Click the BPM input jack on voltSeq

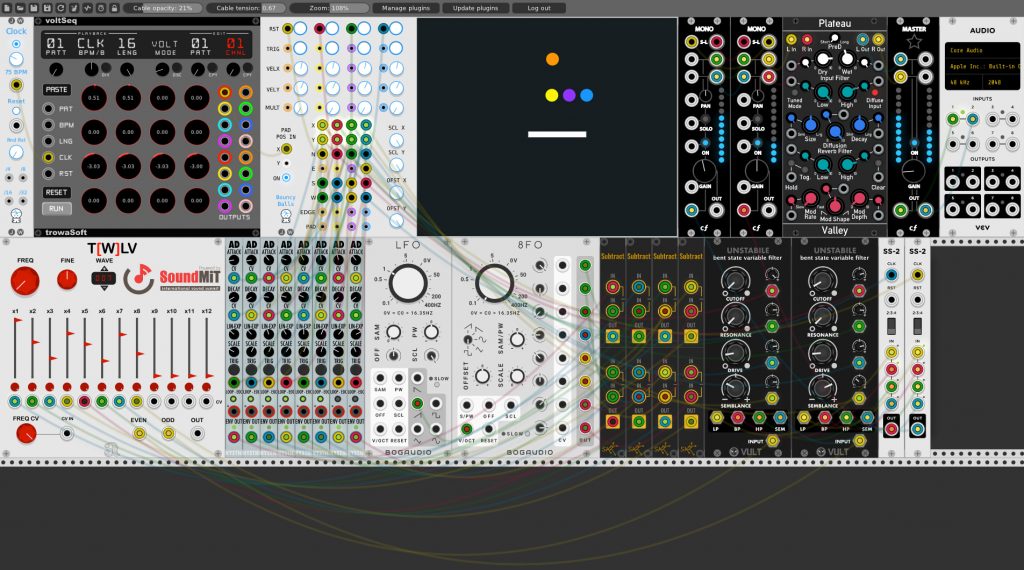click(48, 125)
